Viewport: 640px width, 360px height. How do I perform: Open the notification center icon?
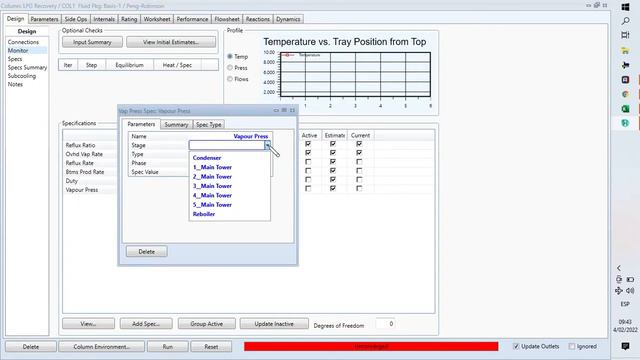coord(625,346)
